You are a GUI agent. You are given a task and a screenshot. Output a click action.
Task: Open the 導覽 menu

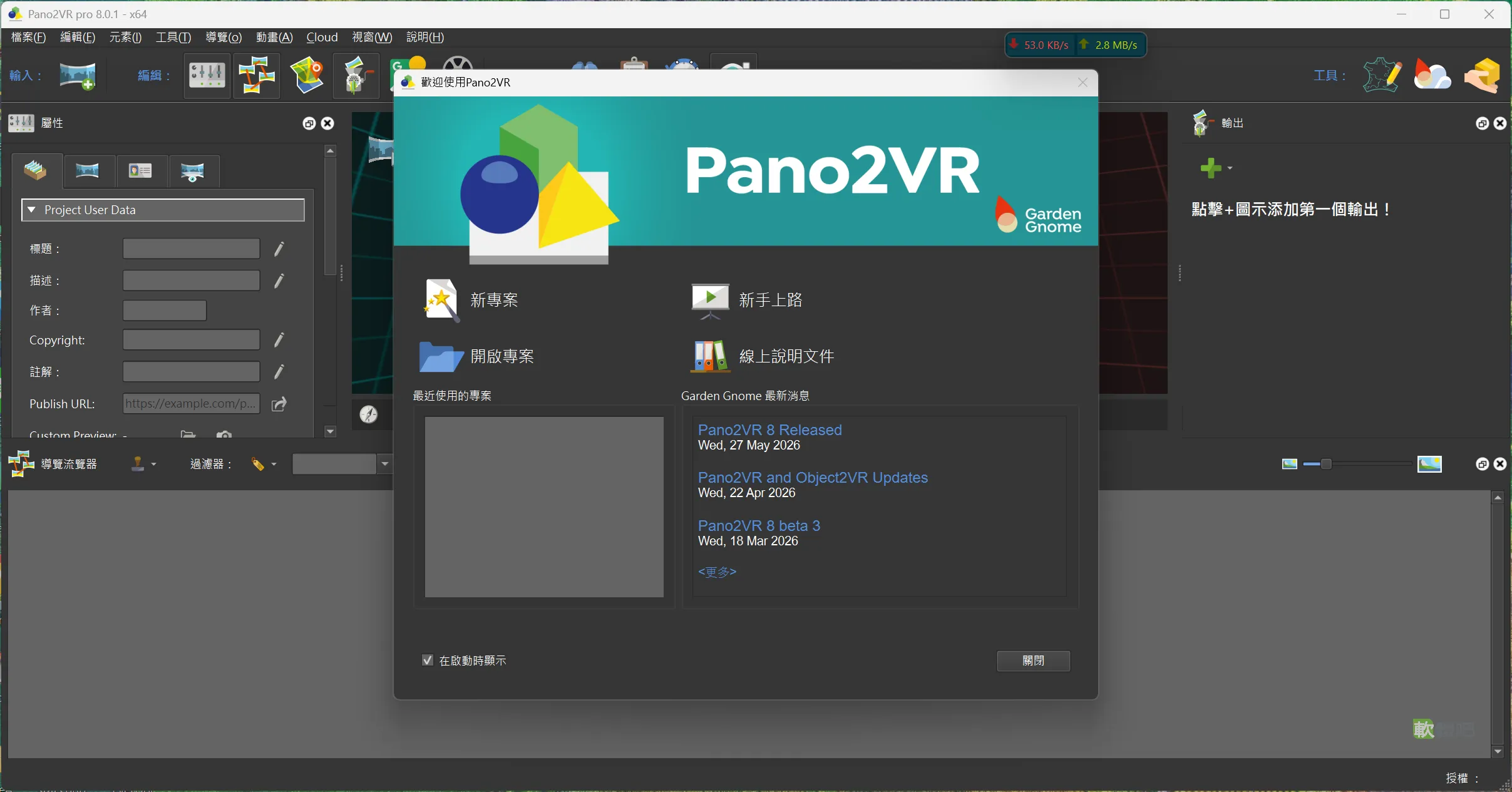tap(224, 37)
